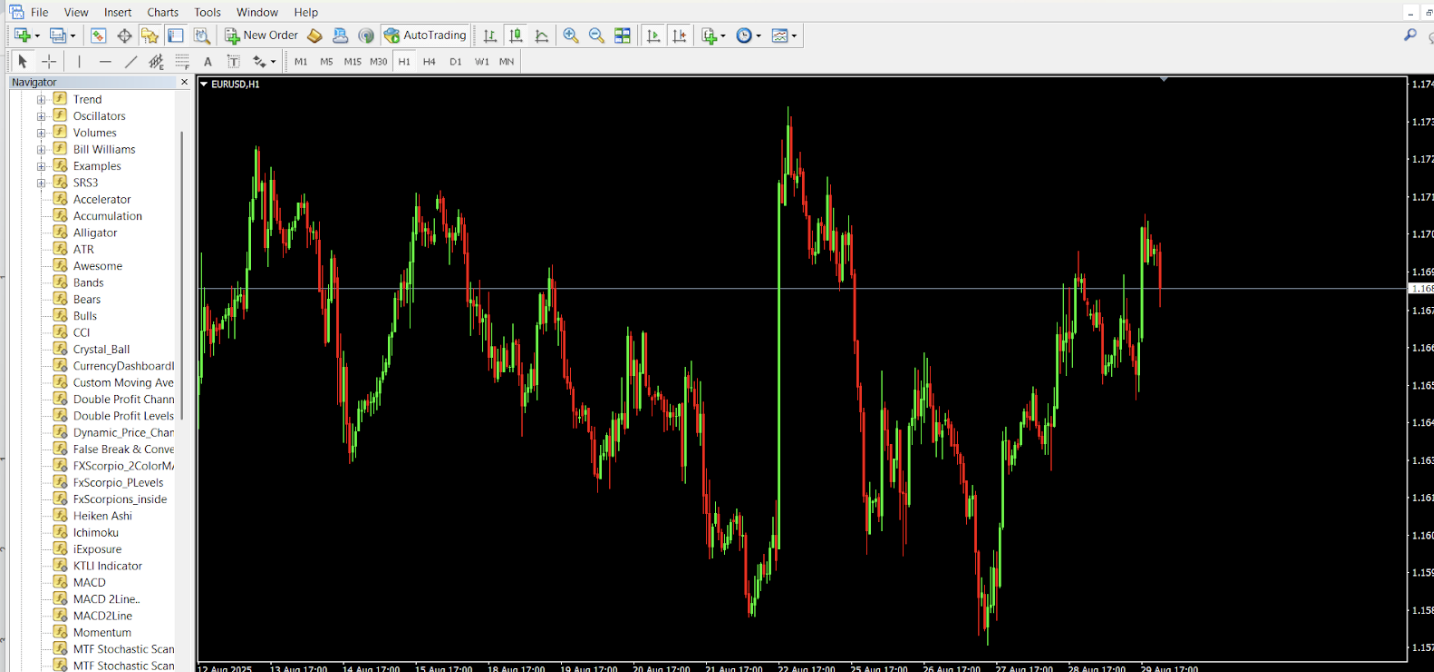
Task: Expand the Bill Williams indicators folder
Action: [x=41, y=150]
